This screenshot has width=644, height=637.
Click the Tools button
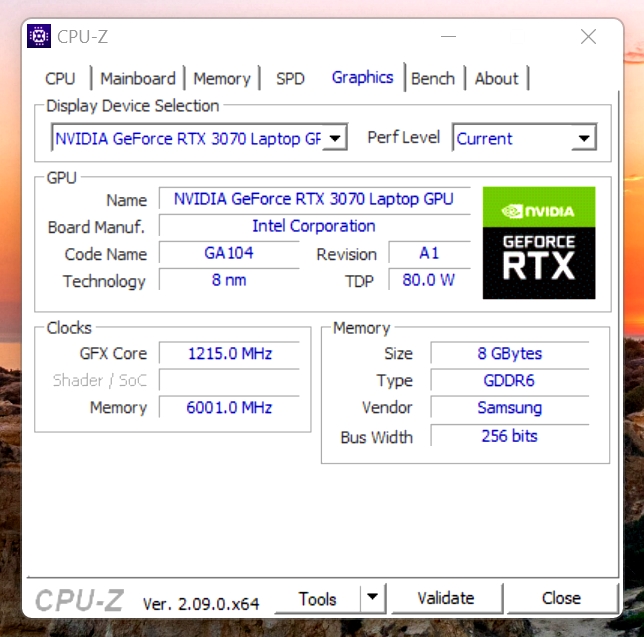point(317,598)
